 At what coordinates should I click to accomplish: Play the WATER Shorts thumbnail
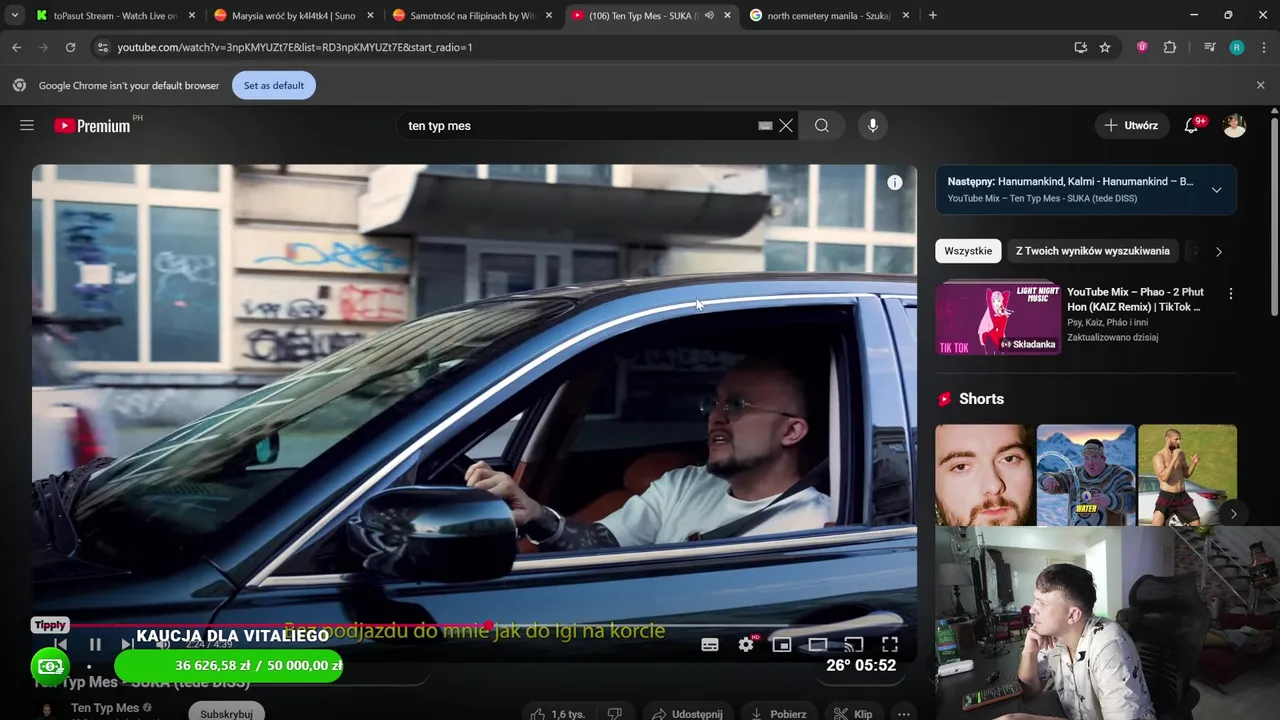pos(1086,475)
